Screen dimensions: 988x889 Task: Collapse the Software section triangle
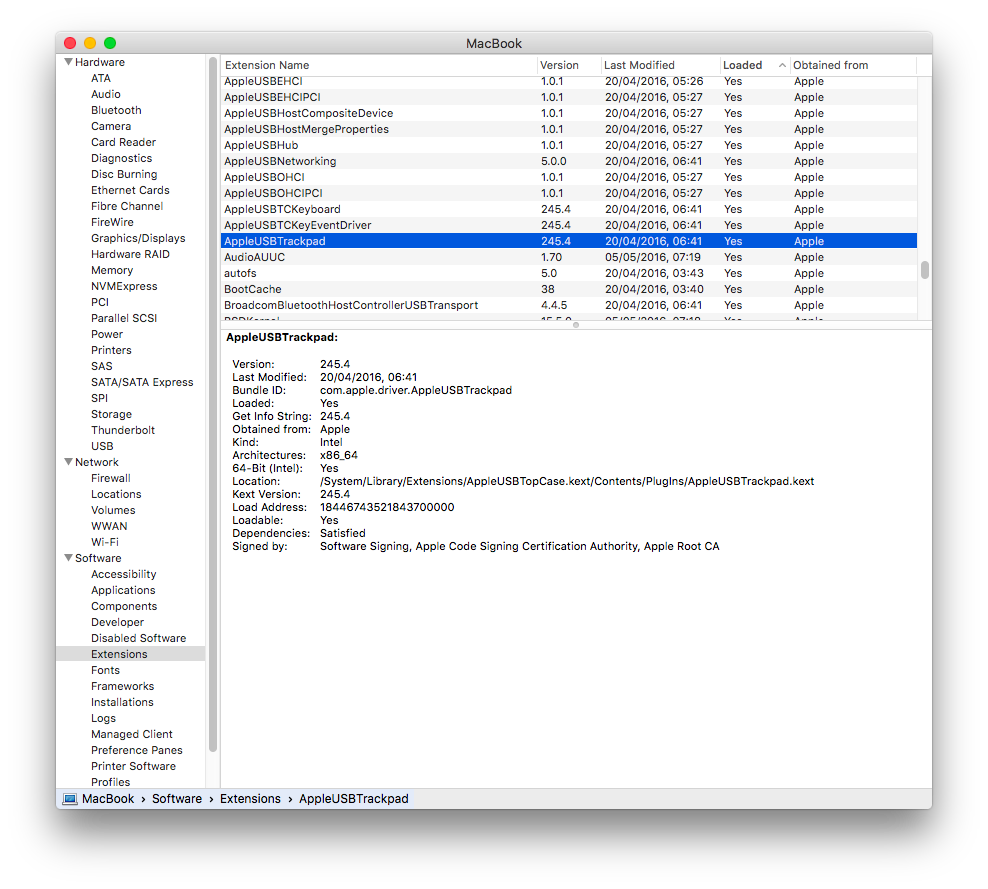click(68, 558)
